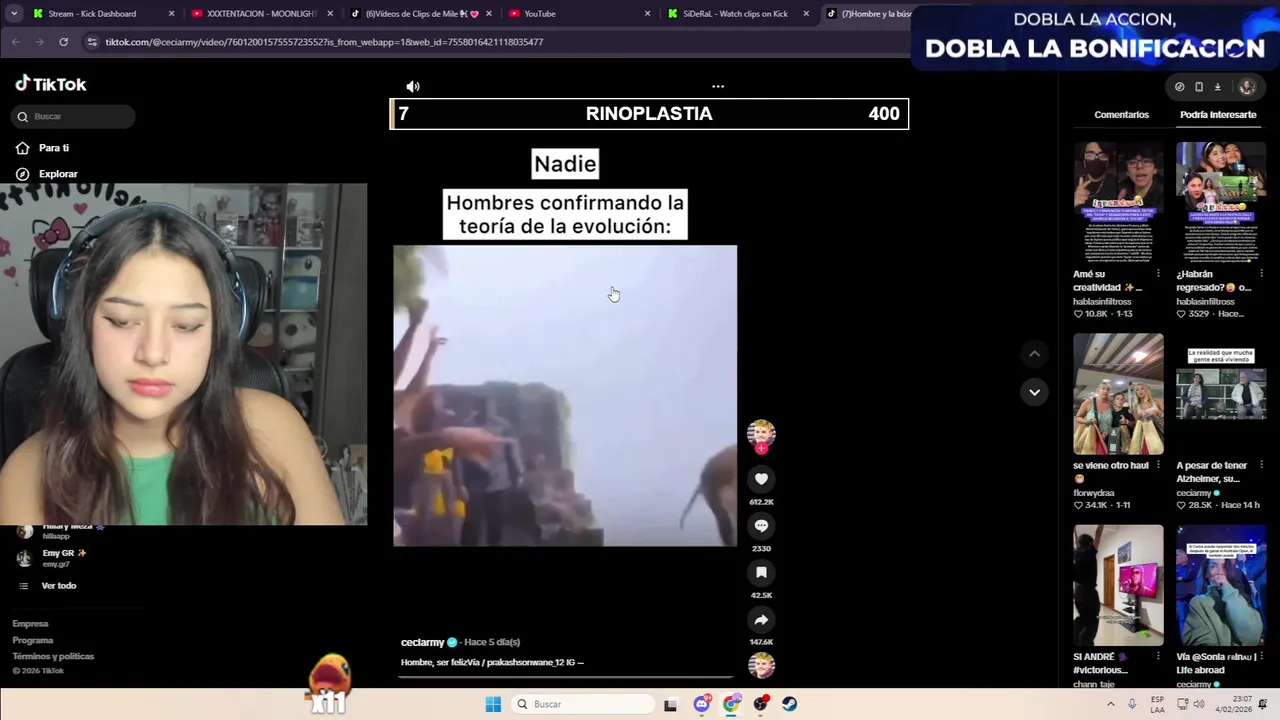
Task: Open the ceciarmy creator avatar beside video
Action: [x=761, y=433]
